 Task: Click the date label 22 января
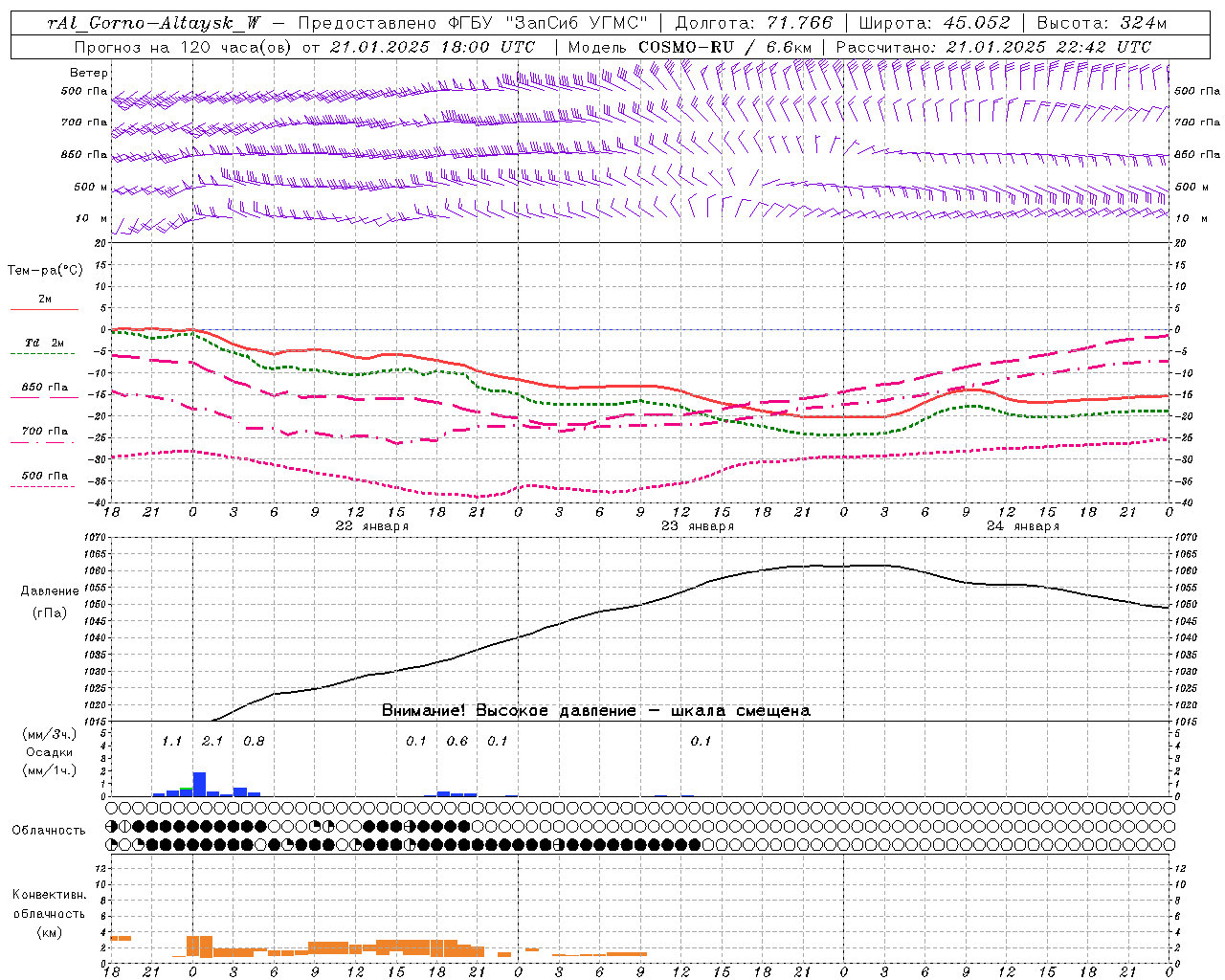[x=371, y=525]
